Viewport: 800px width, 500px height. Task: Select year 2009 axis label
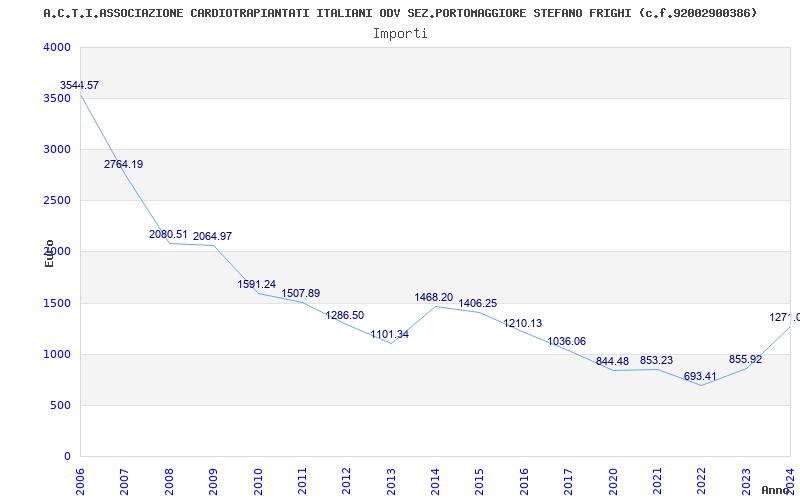tap(213, 481)
